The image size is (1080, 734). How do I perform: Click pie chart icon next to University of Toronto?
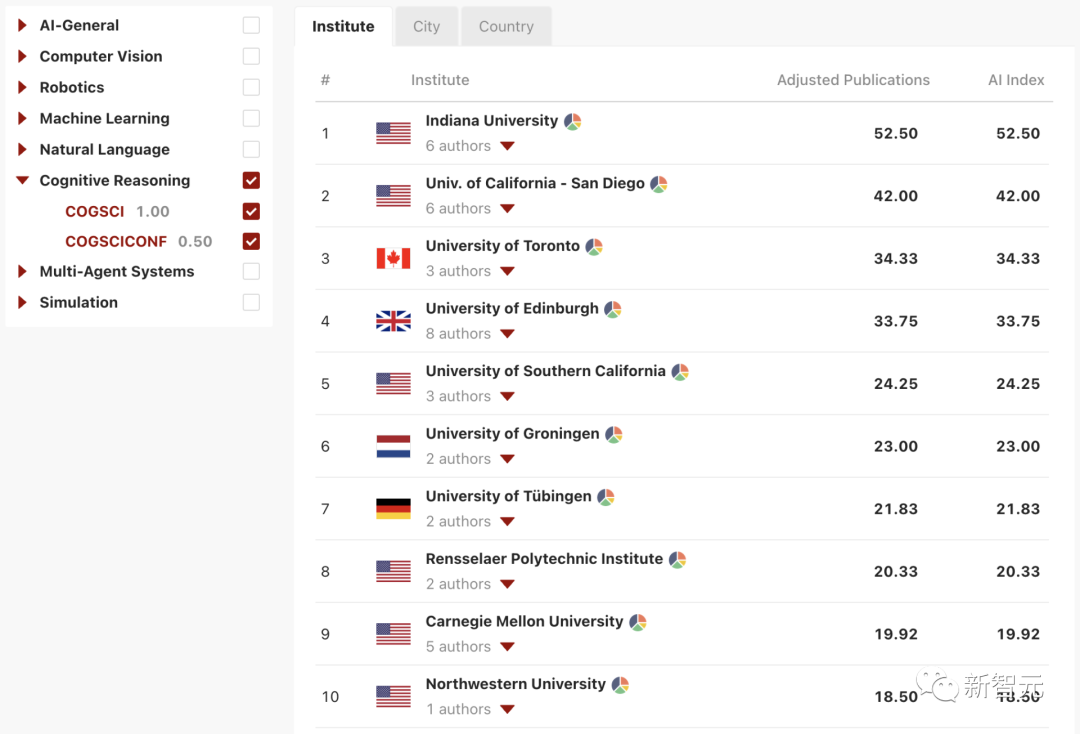tap(594, 247)
